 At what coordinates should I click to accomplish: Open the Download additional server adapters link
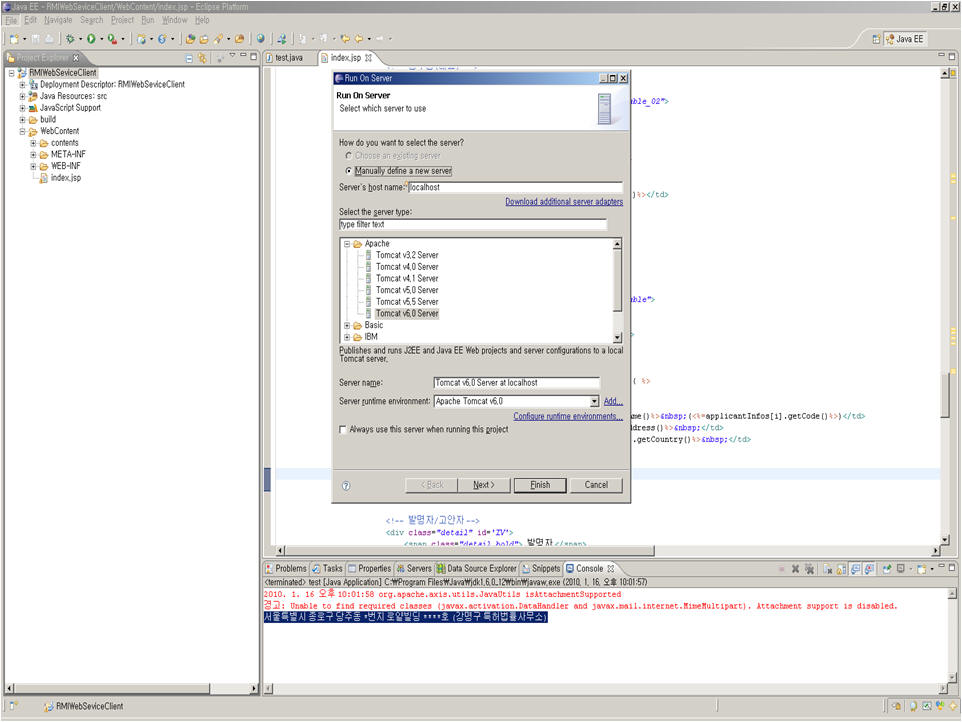point(563,202)
